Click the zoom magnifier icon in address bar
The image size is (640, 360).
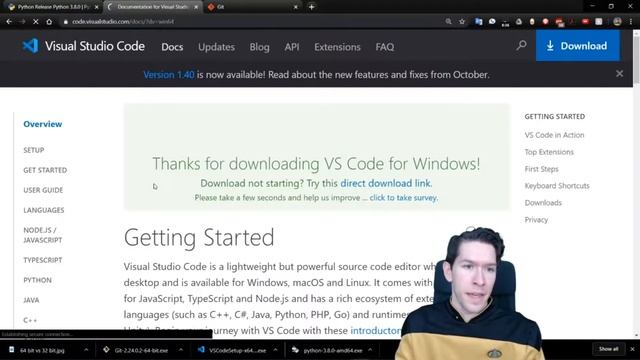click(x=448, y=22)
